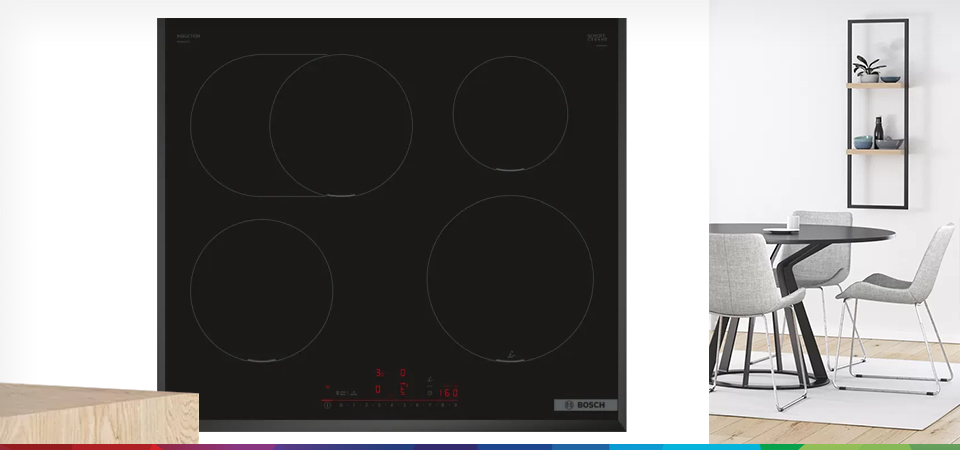The width and height of the screenshot is (960, 450).
Task: Tap the frying sensor pan icon above the timer
Action: [x=430, y=379]
